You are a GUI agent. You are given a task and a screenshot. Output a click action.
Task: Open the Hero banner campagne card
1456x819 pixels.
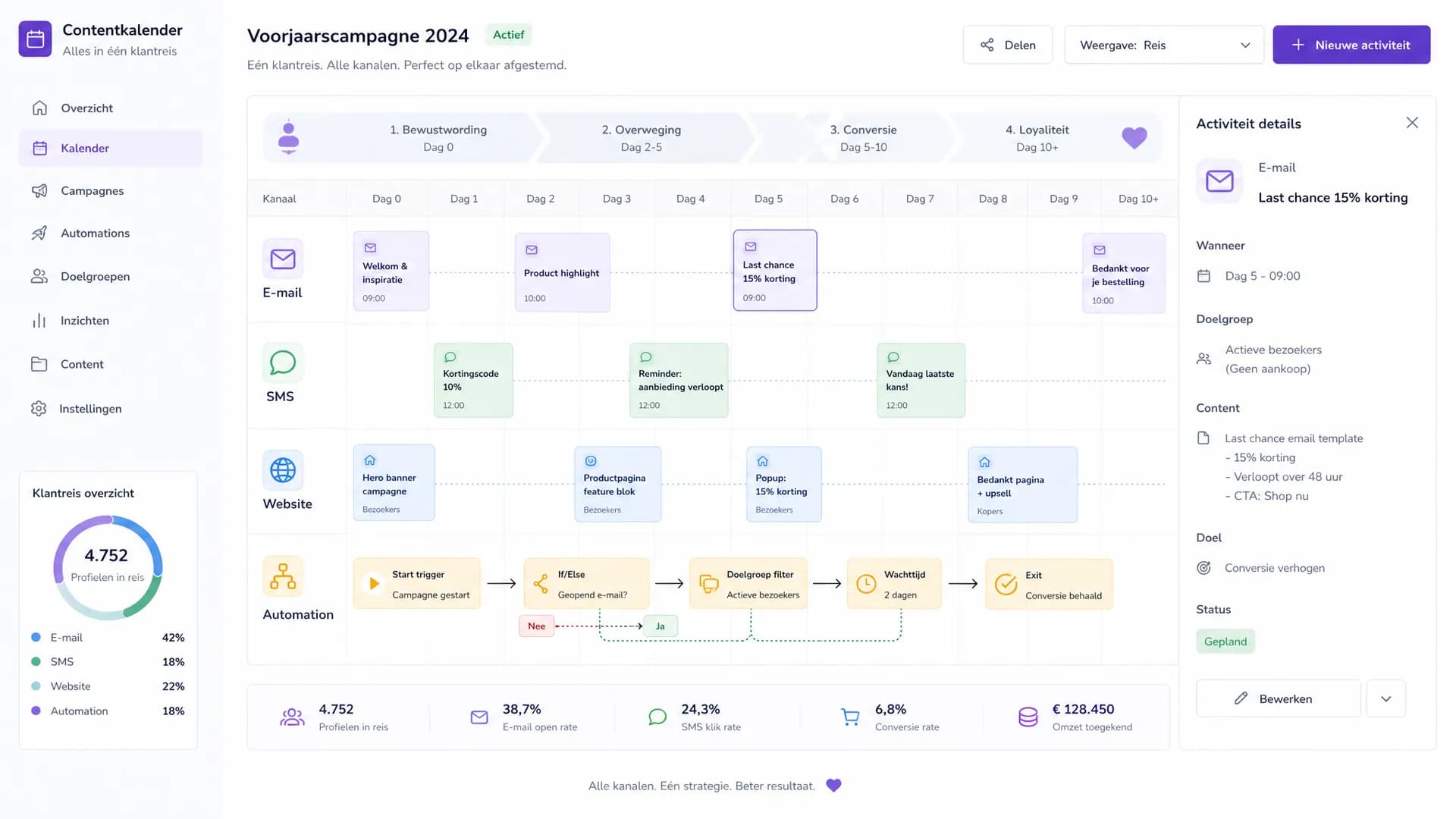[x=394, y=483]
